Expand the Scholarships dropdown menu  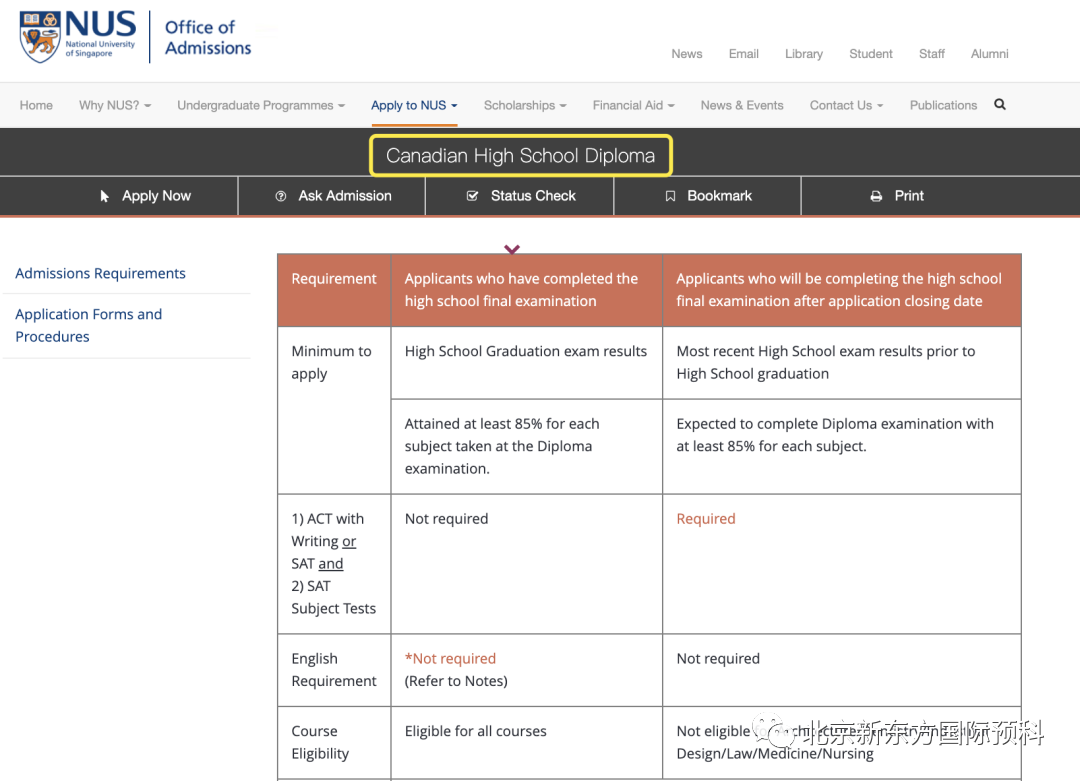525,105
